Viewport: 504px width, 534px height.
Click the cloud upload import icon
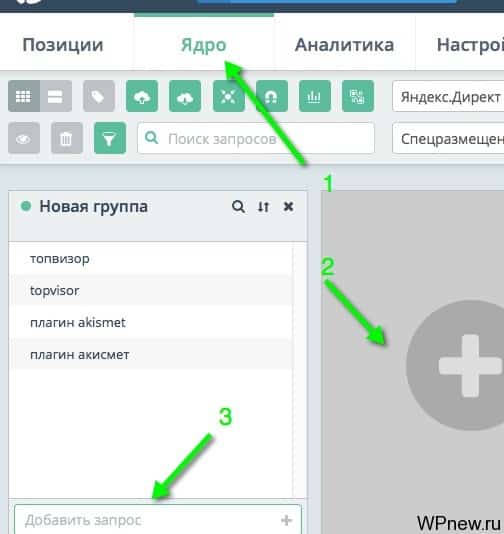pos(142,96)
